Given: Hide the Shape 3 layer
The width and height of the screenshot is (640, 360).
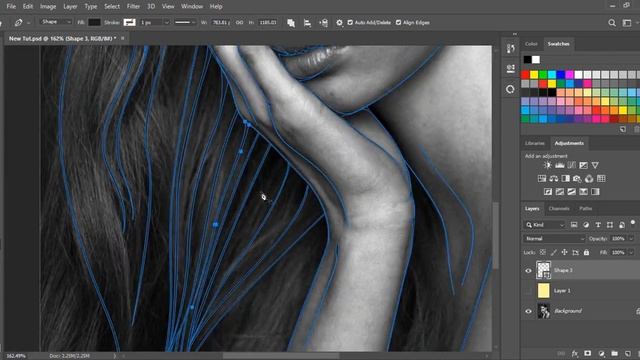Looking at the screenshot, I should [x=528, y=270].
